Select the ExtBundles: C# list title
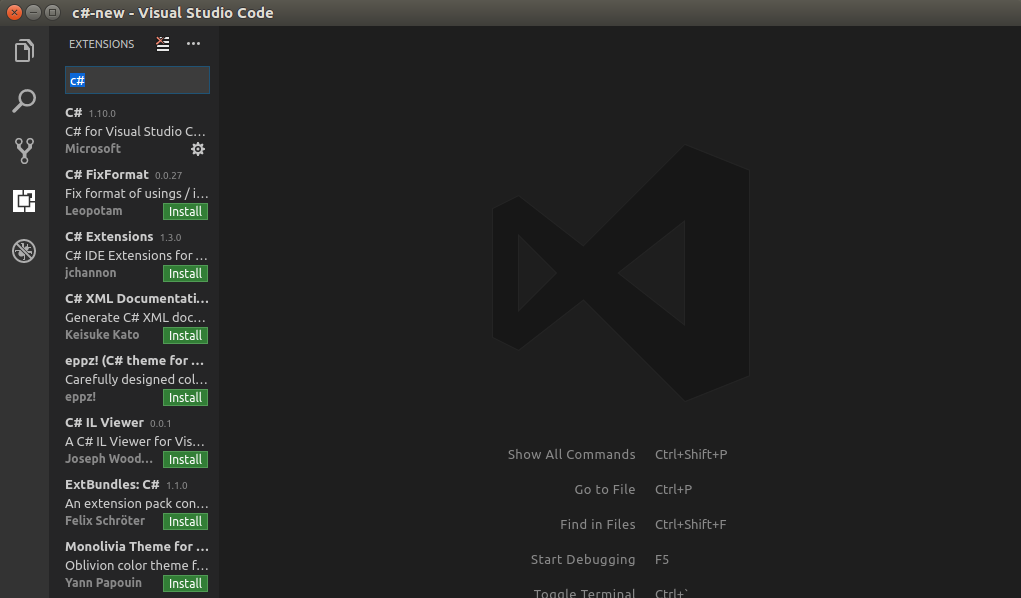This screenshot has width=1021, height=598. (x=112, y=485)
